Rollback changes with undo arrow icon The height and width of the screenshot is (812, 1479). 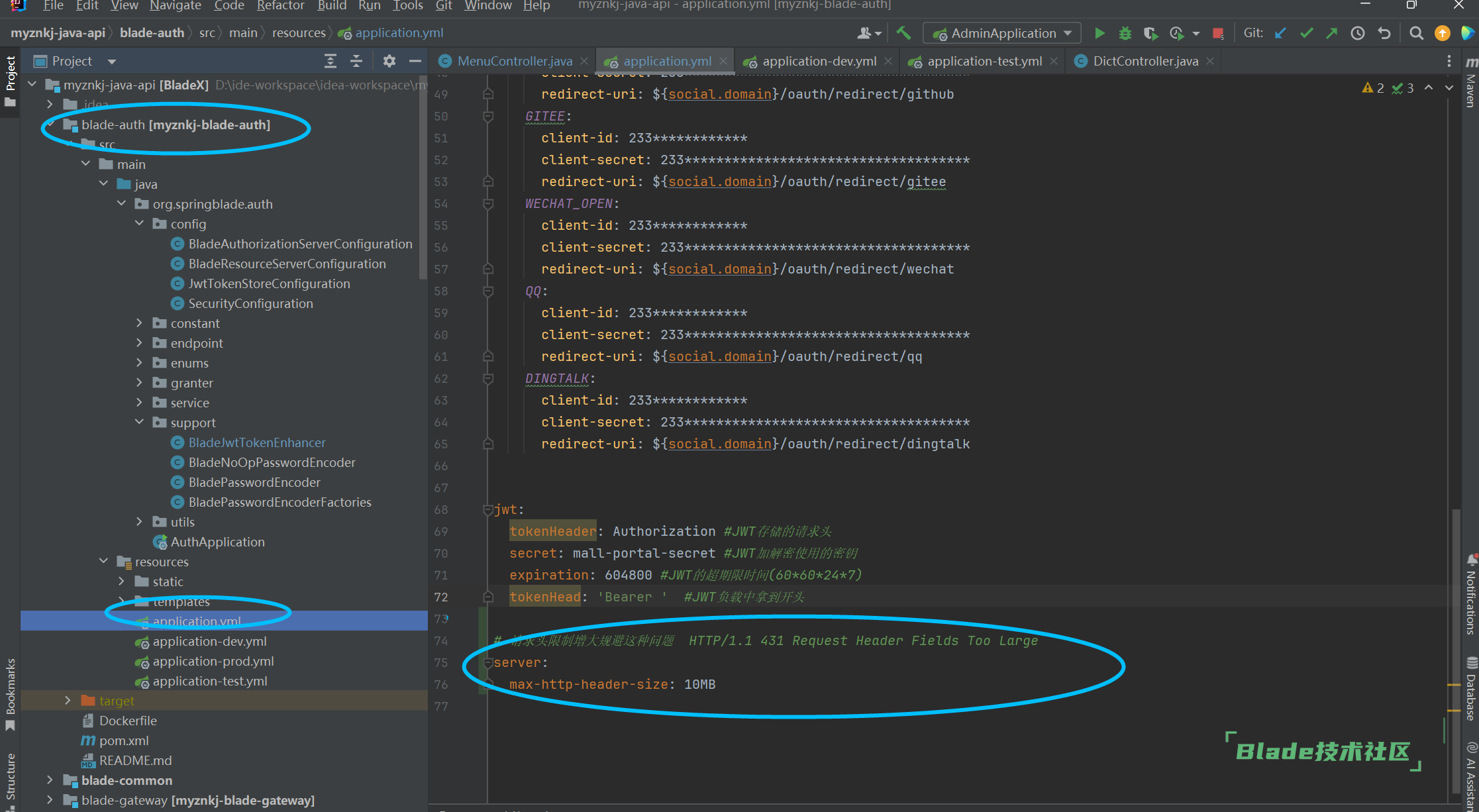(x=1384, y=33)
